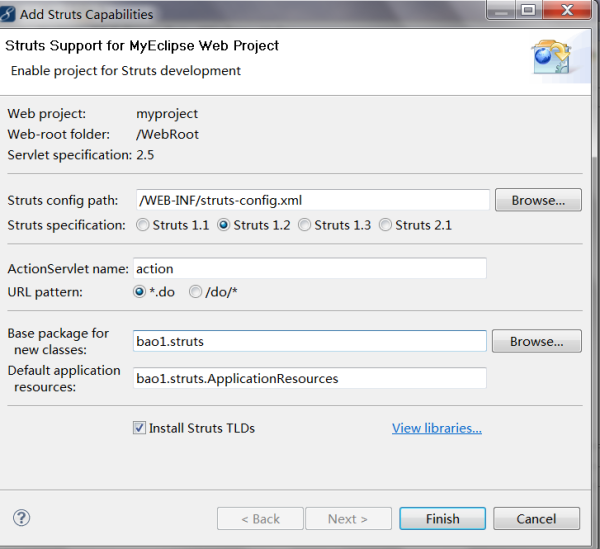Screen dimensions: 600x549
Task: Click the Add Struts Capabilities title icon
Action: point(7,14)
